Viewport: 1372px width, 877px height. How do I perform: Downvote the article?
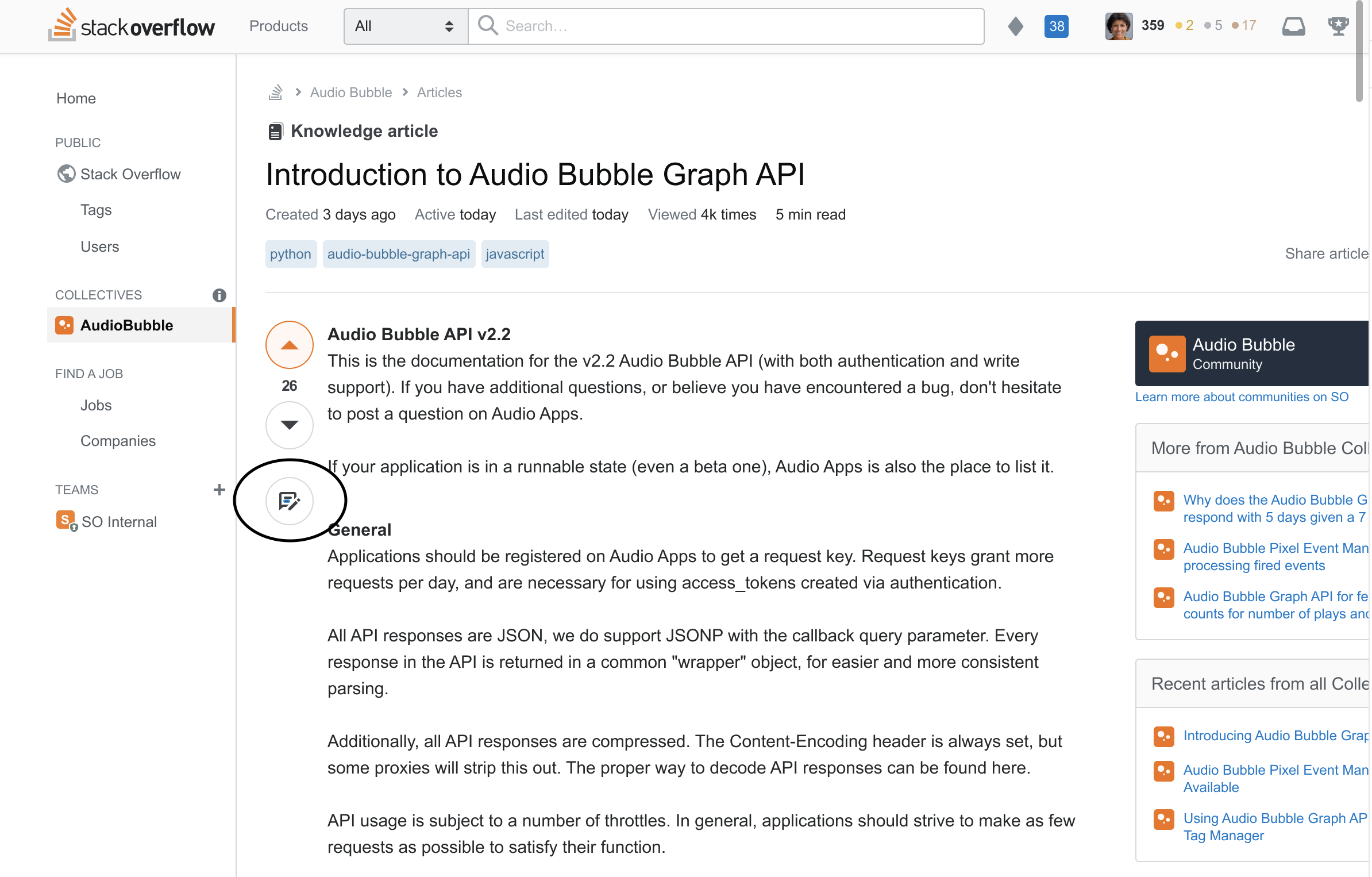(x=290, y=425)
